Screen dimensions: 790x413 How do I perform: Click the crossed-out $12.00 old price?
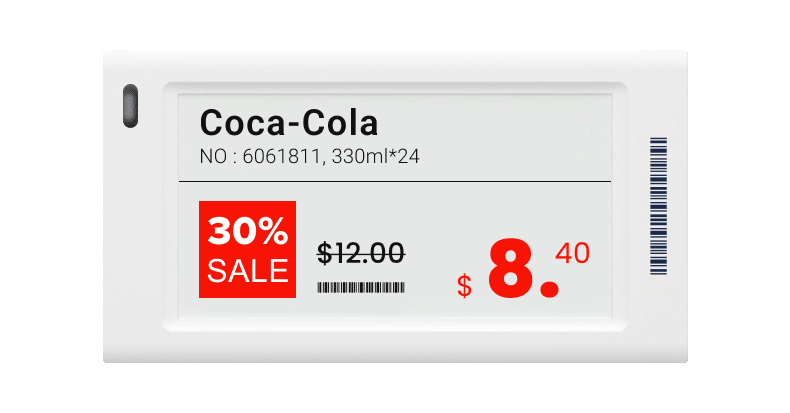(x=361, y=253)
